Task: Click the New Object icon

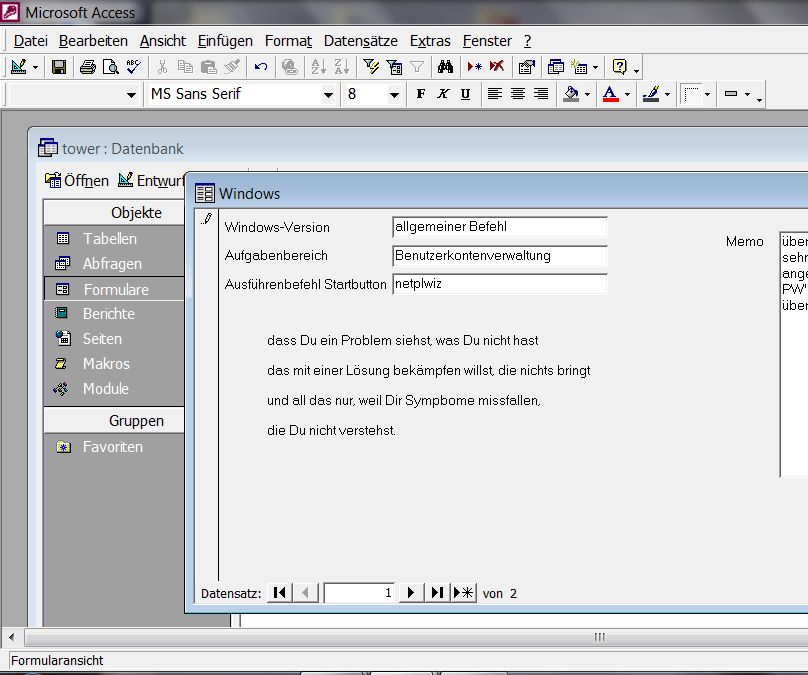Action: pyautogui.click(x=579, y=67)
